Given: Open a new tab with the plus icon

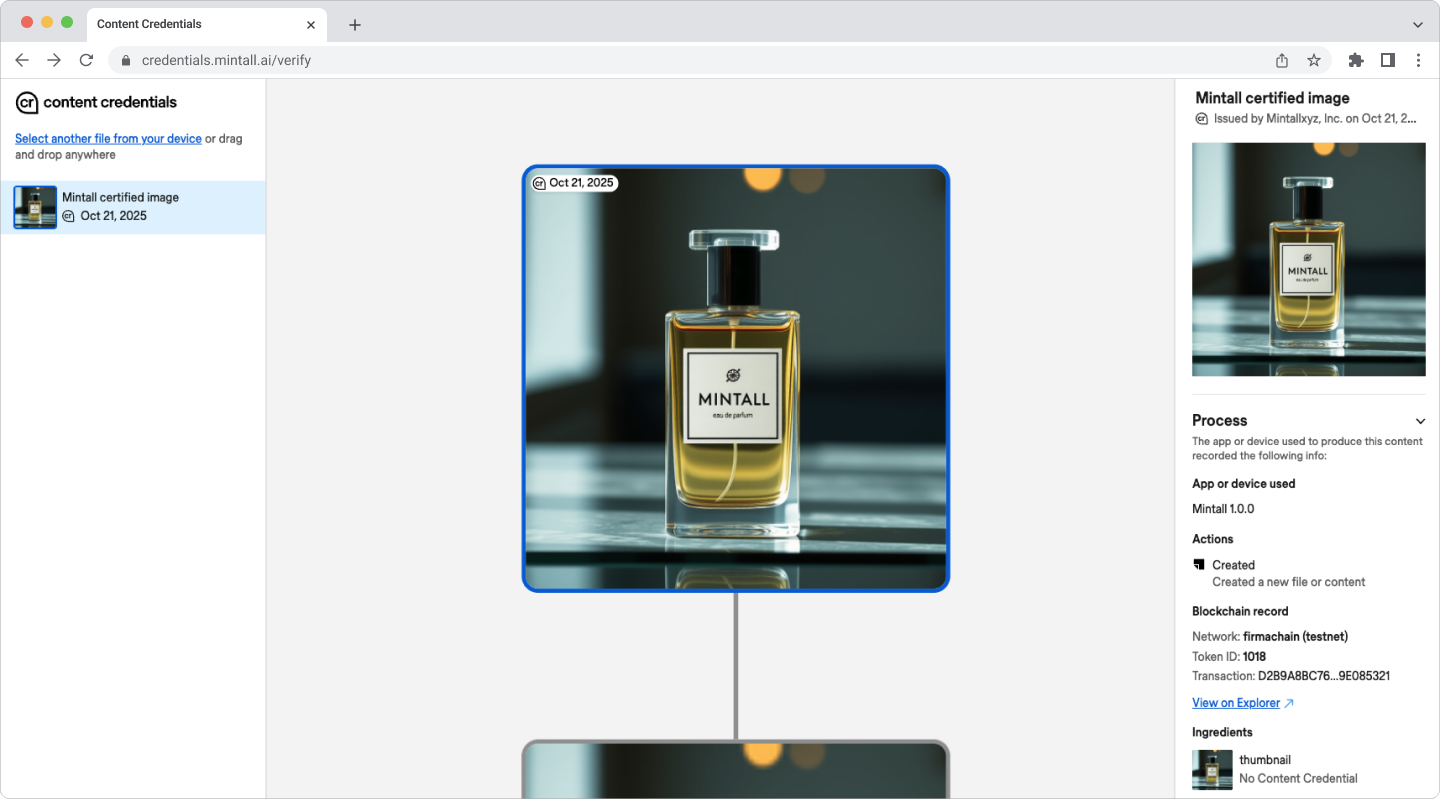Looking at the screenshot, I should click(355, 23).
